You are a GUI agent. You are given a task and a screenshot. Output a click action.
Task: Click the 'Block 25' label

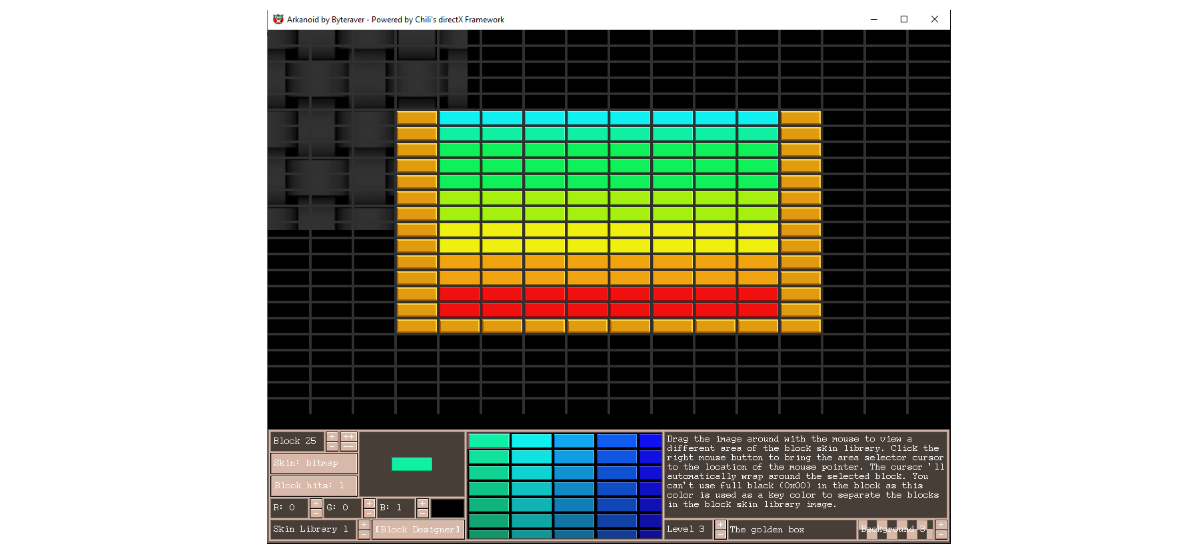point(297,441)
